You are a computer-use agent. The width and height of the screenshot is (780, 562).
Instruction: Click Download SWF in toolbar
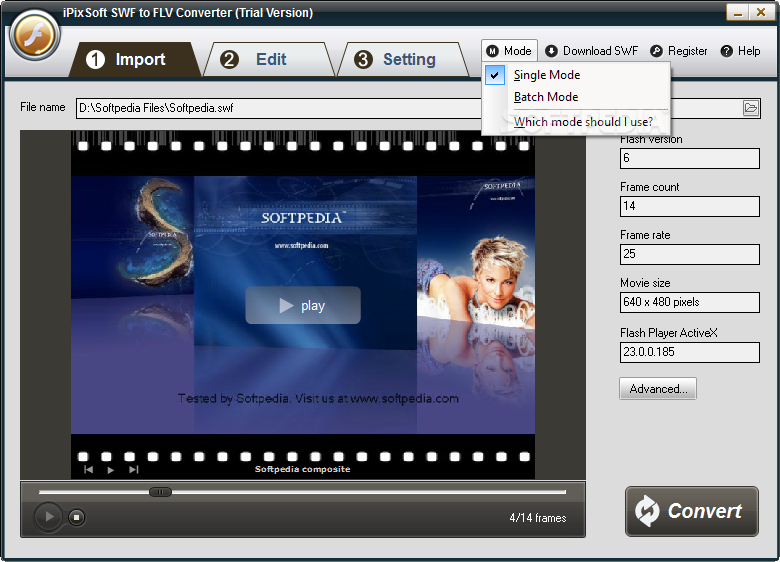[x=591, y=51]
